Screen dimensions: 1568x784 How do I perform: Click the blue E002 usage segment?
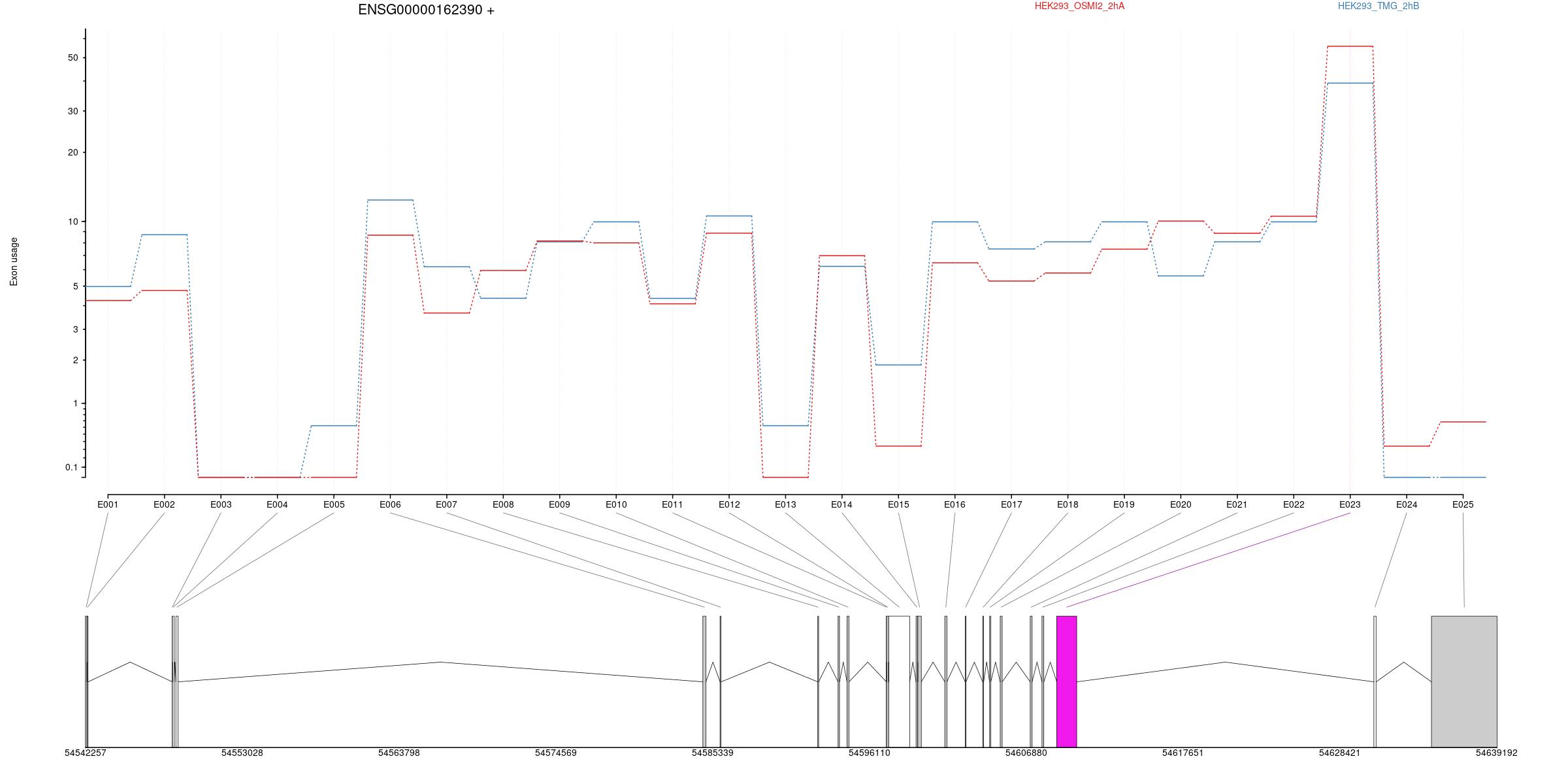point(164,235)
